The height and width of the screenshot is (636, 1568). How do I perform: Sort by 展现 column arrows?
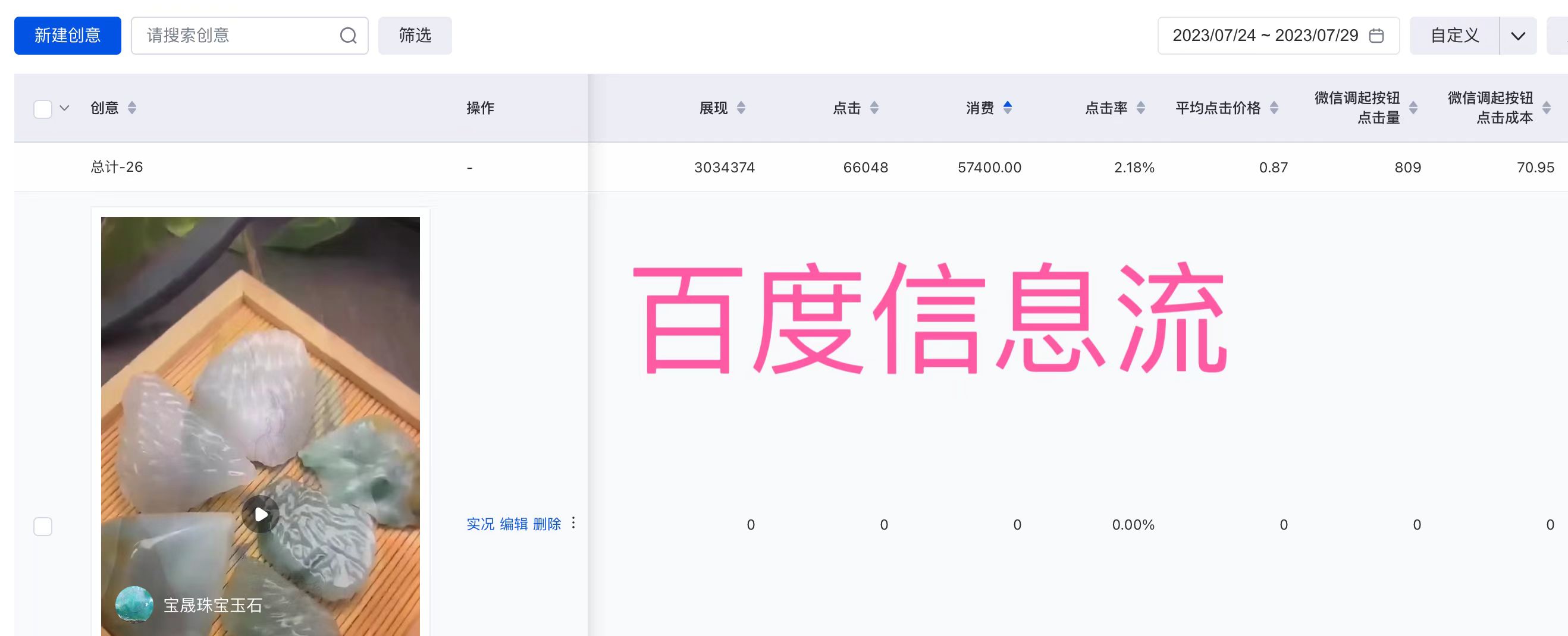(741, 108)
